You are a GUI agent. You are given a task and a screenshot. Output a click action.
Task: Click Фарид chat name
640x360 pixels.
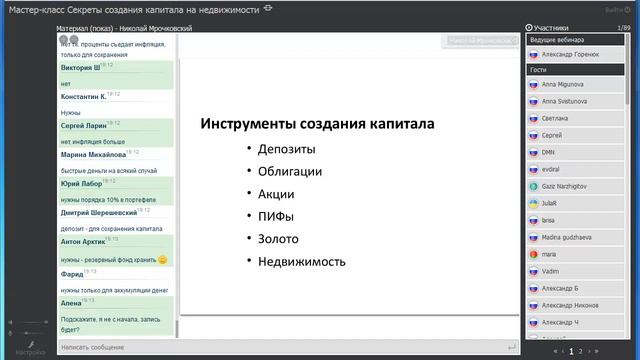[72, 274]
